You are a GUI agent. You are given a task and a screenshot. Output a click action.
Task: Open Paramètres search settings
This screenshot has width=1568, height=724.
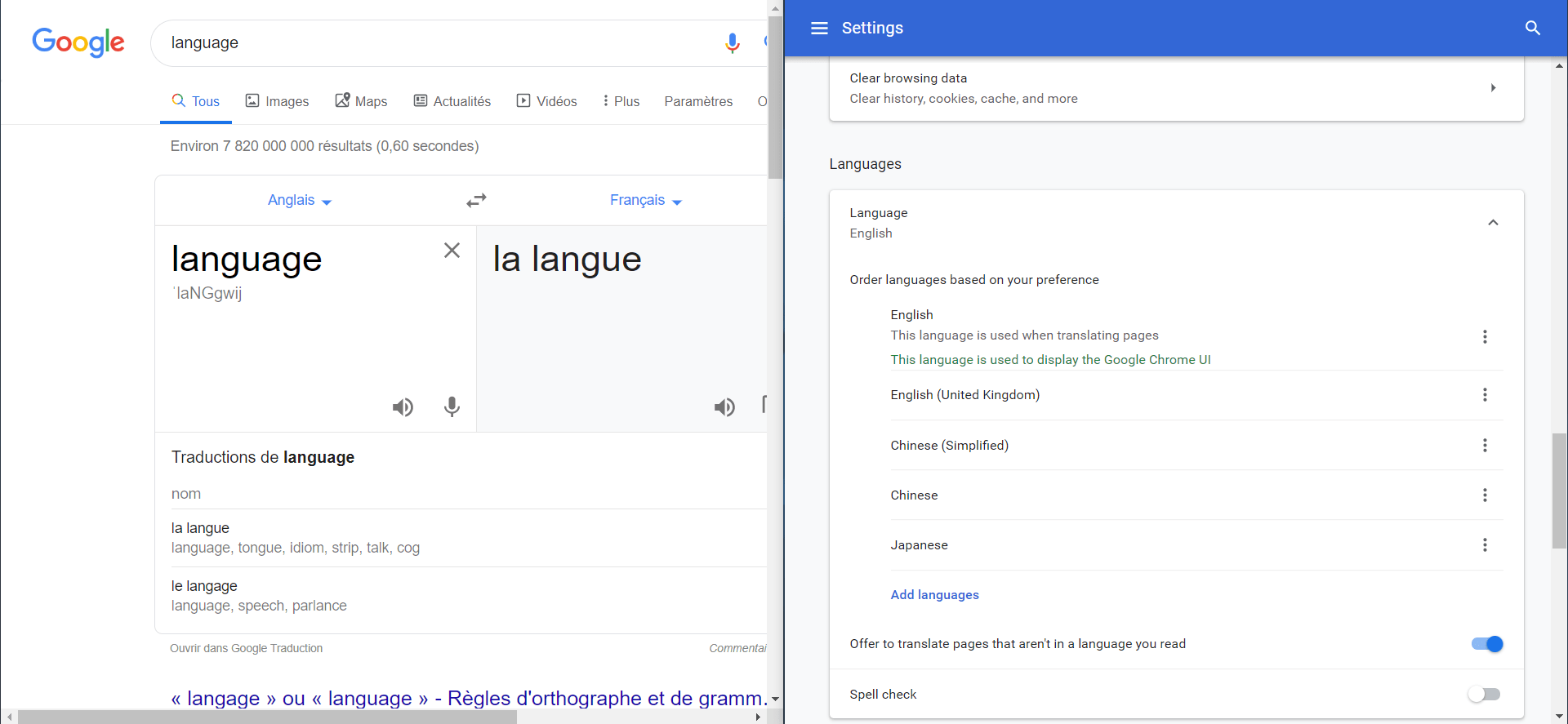(698, 101)
